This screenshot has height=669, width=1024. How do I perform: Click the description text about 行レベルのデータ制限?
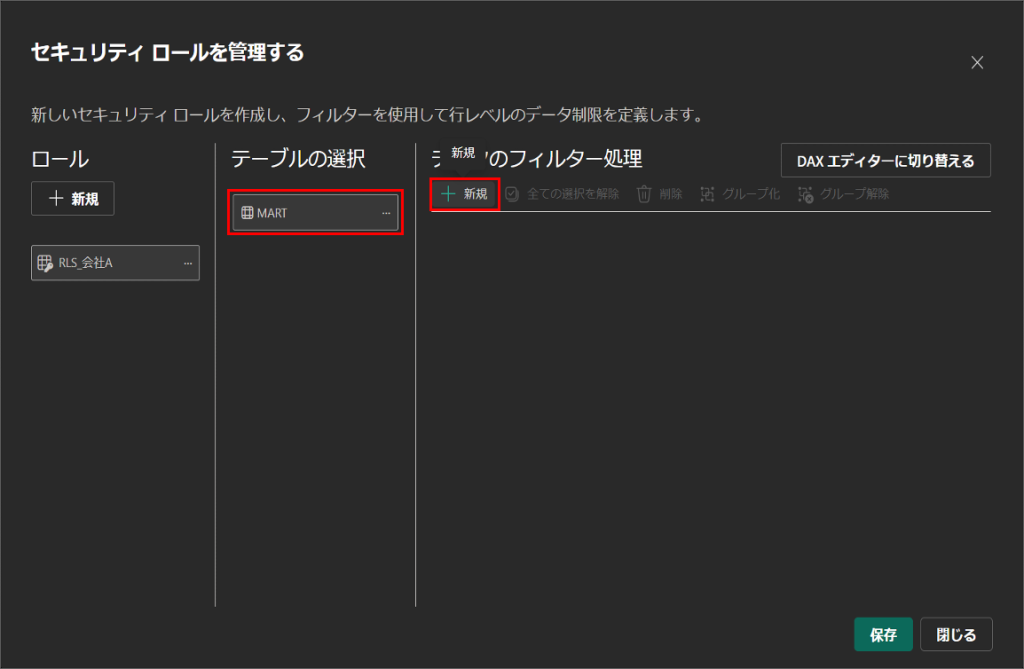coord(367,115)
